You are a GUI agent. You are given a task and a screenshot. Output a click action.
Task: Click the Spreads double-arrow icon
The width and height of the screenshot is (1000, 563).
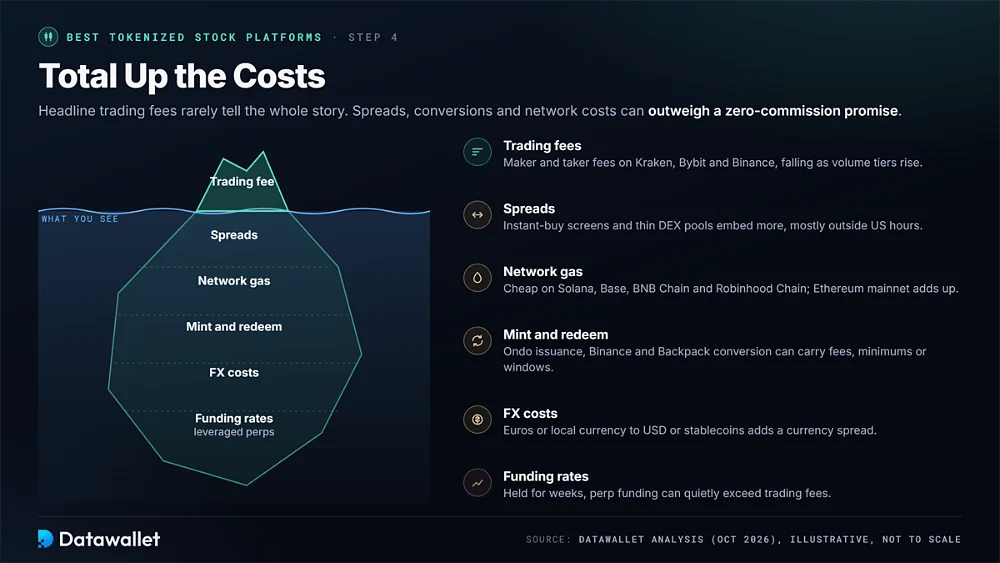477,215
